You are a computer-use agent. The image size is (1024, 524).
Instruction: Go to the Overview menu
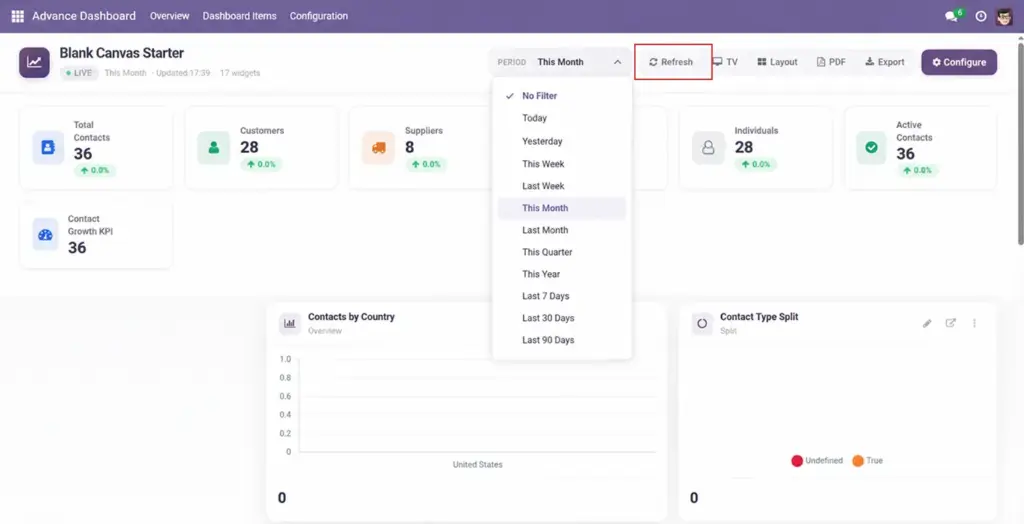[x=169, y=16]
